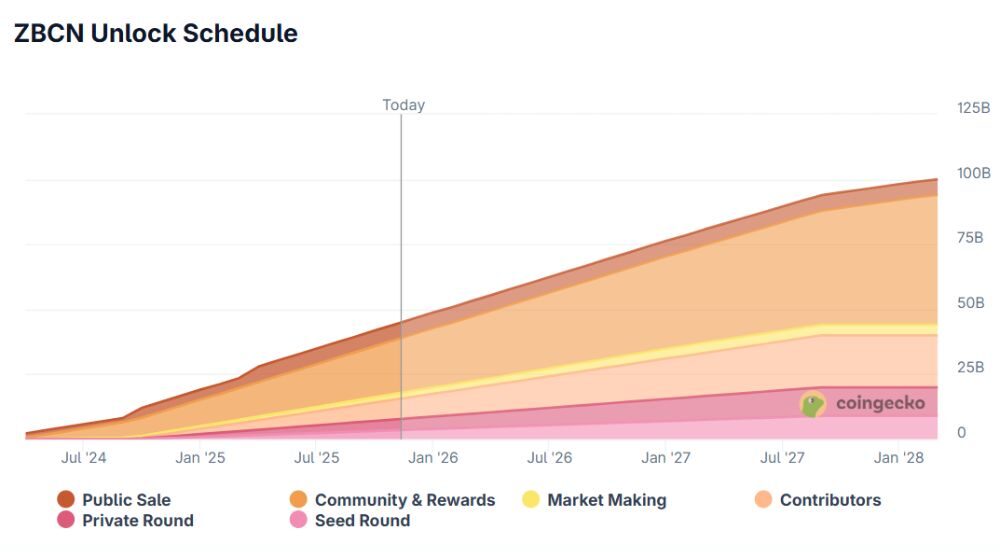
Task: Click the Seed Round pink legend dot
Action: coord(298,520)
